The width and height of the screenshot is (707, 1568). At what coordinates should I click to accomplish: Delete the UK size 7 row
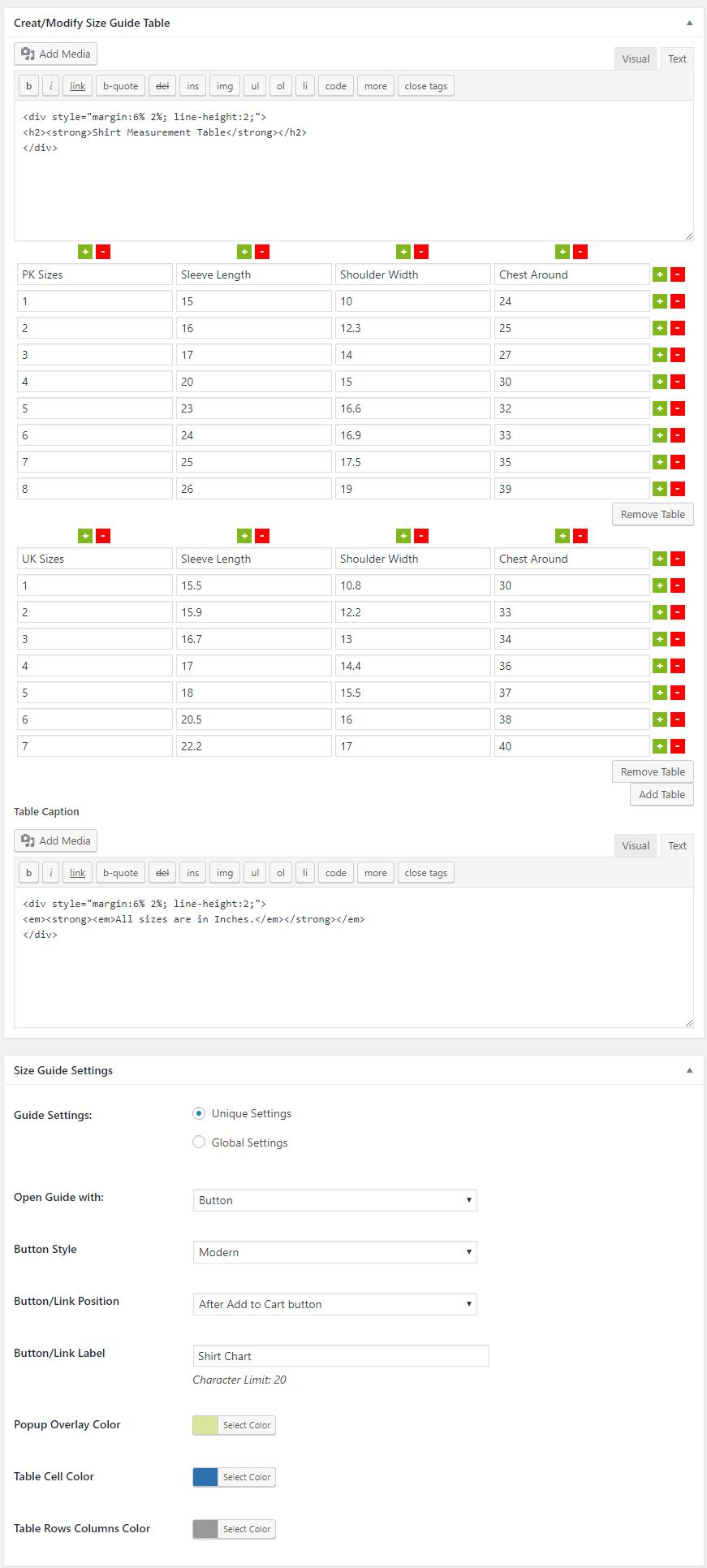[x=678, y=746]
